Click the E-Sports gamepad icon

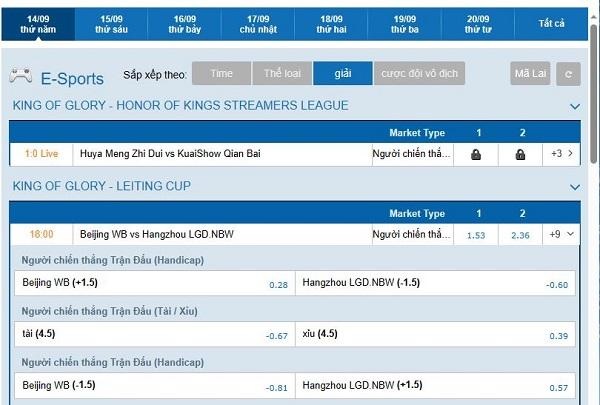pyautogui.click(x=20, y=75)
